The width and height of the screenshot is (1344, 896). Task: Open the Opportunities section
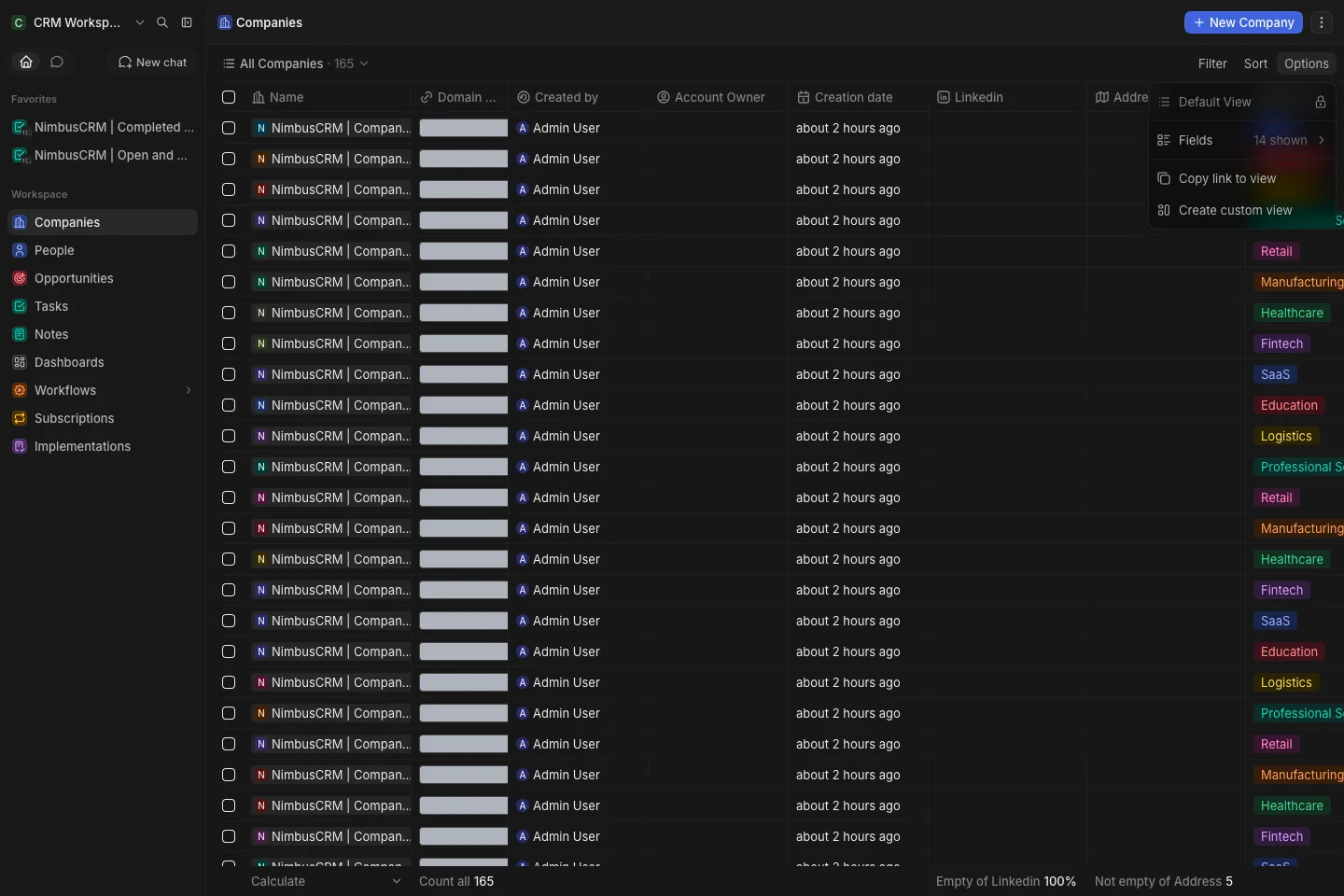(103, 278)
